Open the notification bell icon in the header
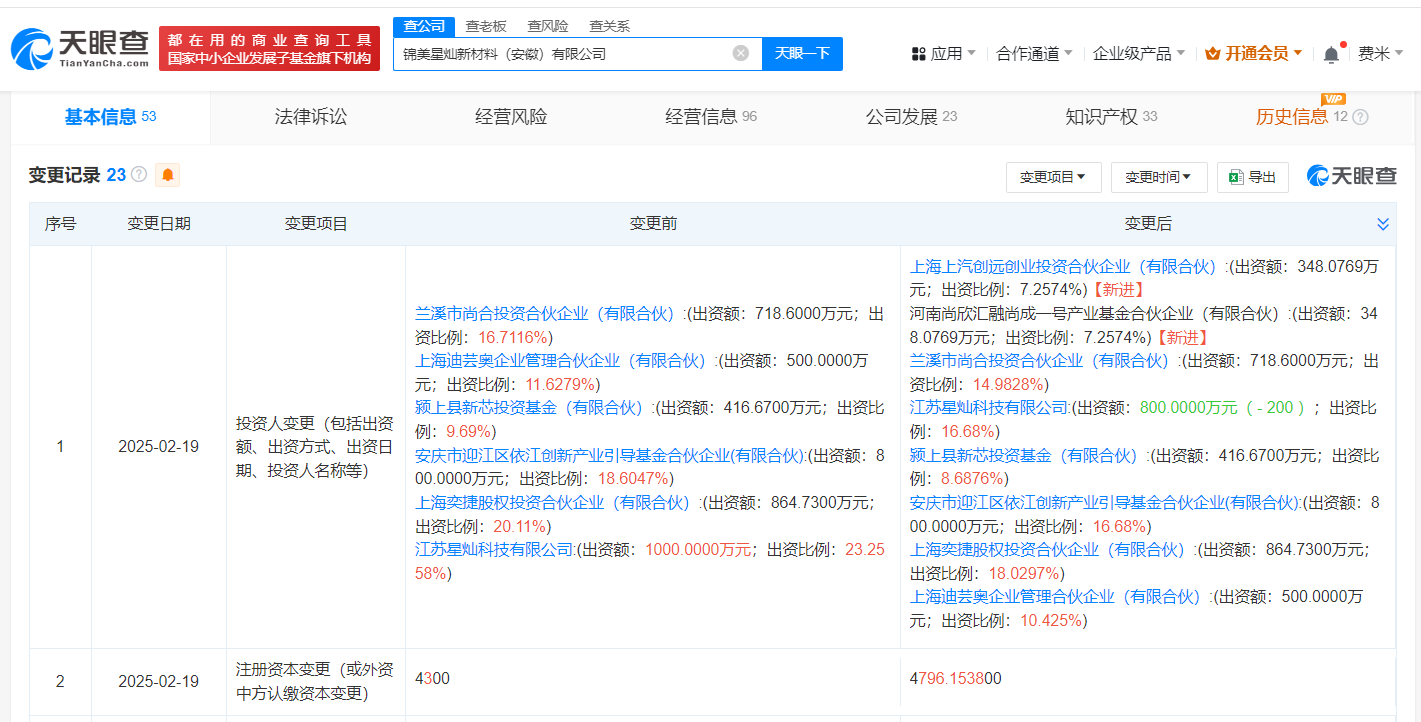This screenshot has height=722, width=1421. pyautogui.click(x=1331, y=54)
